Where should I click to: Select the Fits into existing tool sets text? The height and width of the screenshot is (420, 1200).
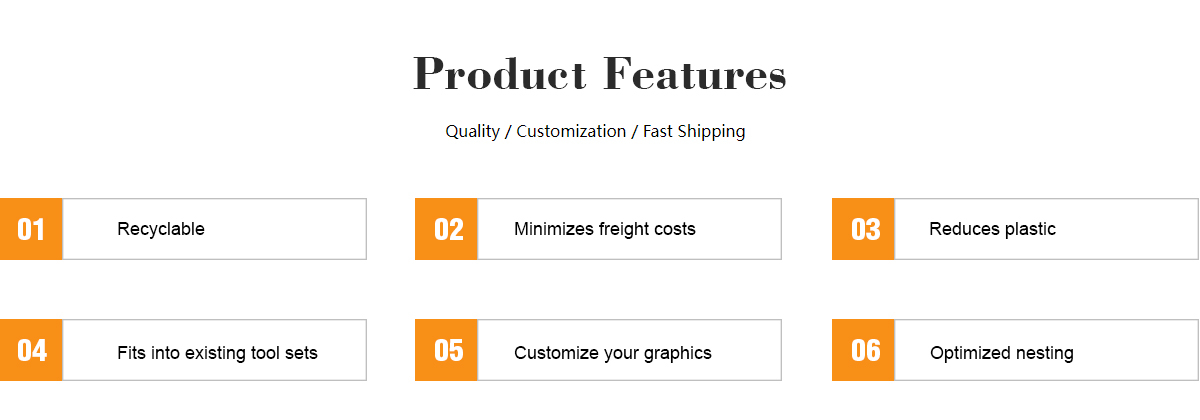click(x=217, y=353)
